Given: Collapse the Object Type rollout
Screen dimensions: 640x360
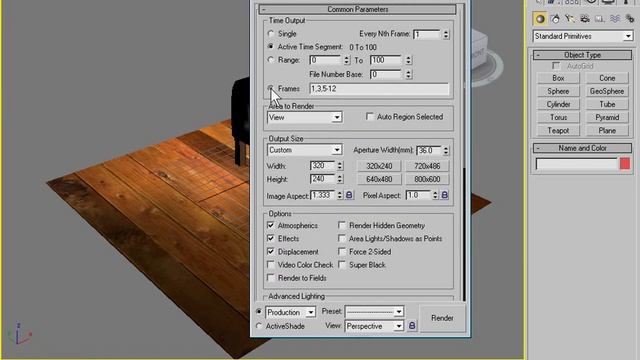Looking at the screenshot, I should [582, 55].
